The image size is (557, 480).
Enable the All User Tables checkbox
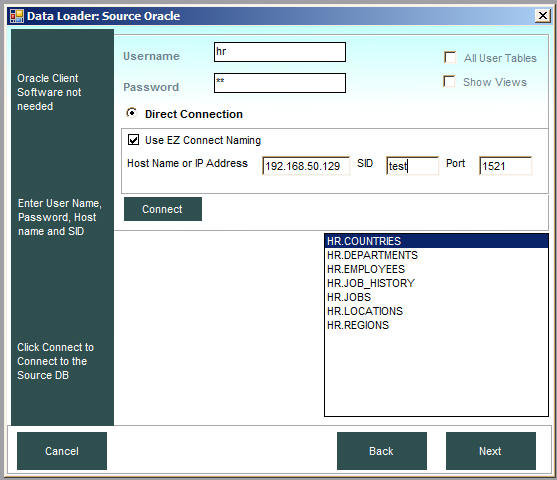click(x=450, y=57)
